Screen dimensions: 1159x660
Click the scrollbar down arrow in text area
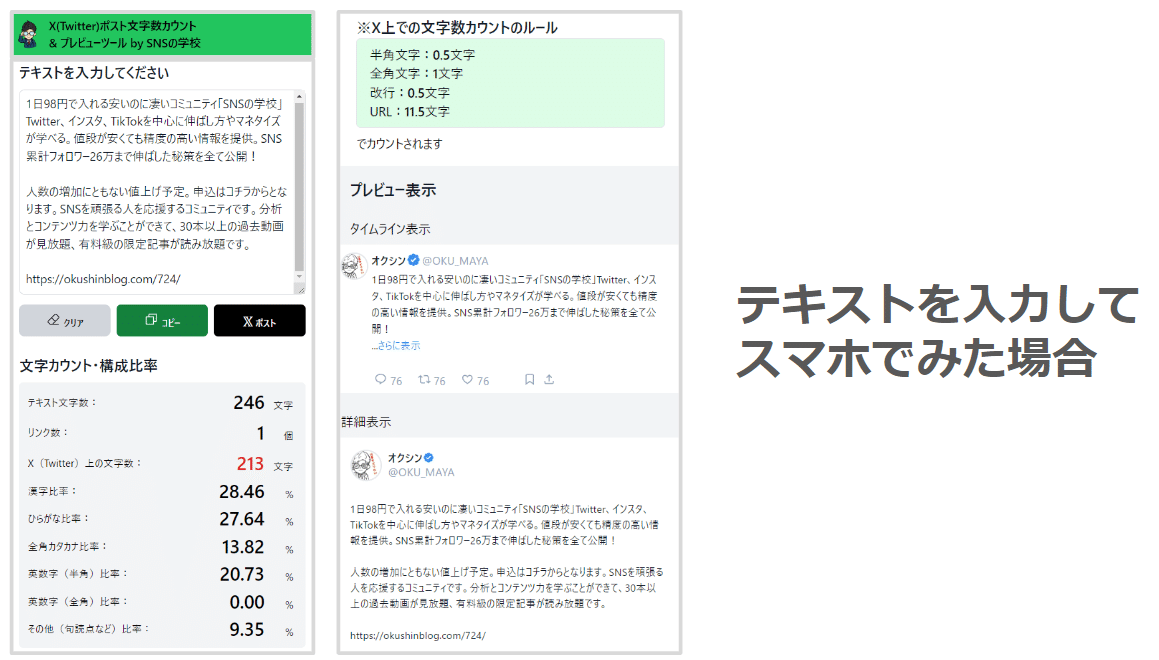(299, 276)
